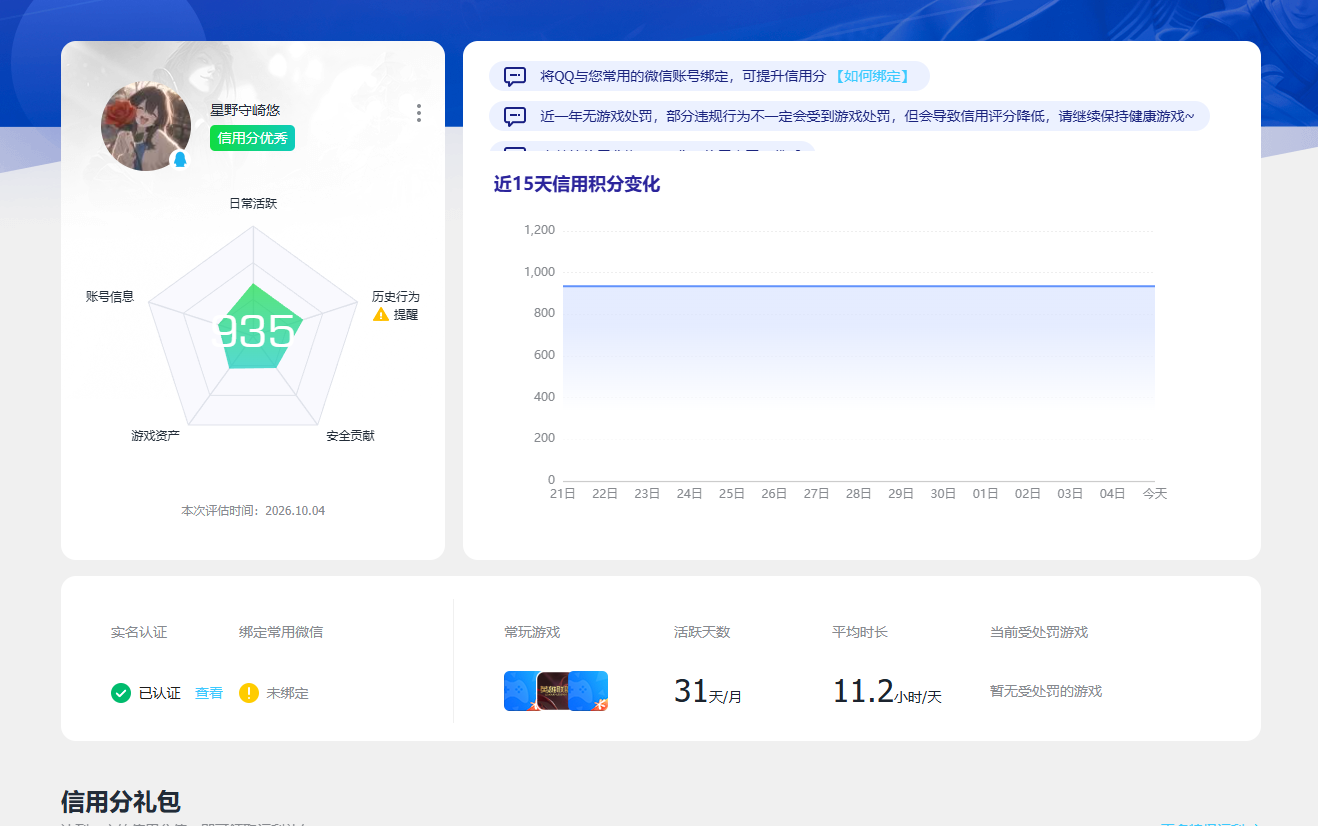Click the 平均时长 label
This screenshot has width=1318, height=826.
860,632
